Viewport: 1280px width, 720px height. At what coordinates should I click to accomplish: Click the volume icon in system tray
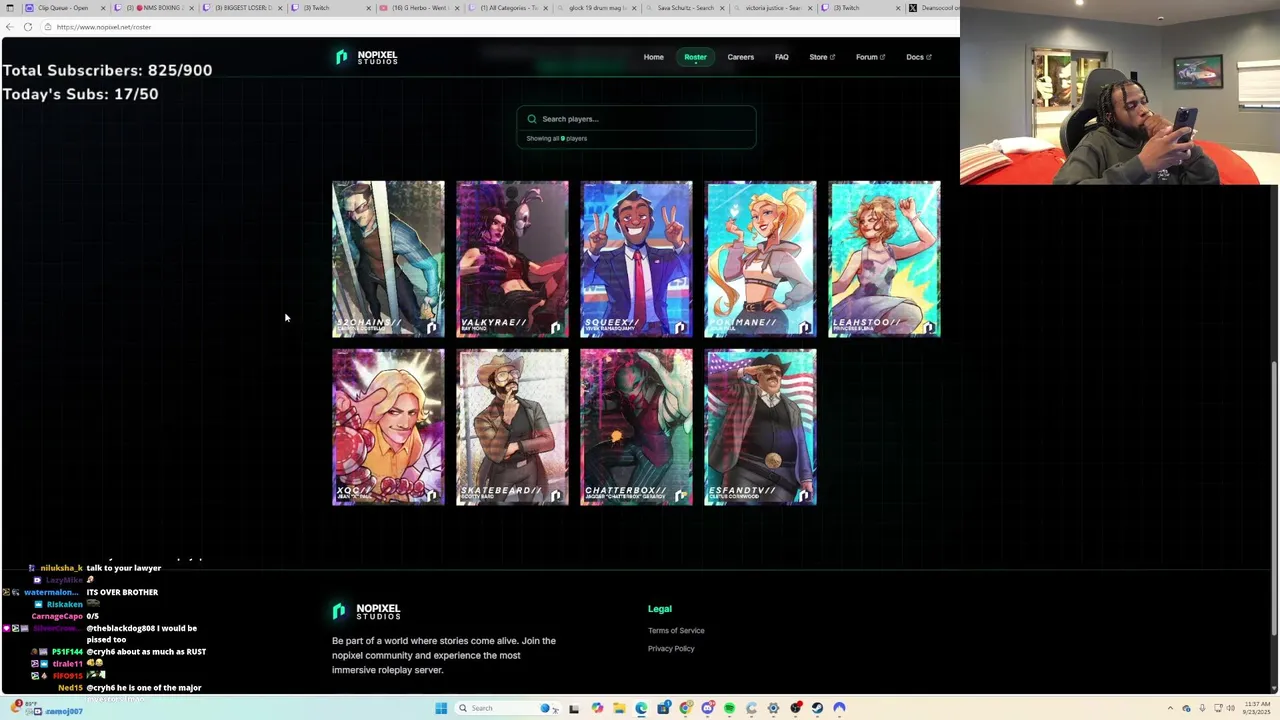[1230, 708]
